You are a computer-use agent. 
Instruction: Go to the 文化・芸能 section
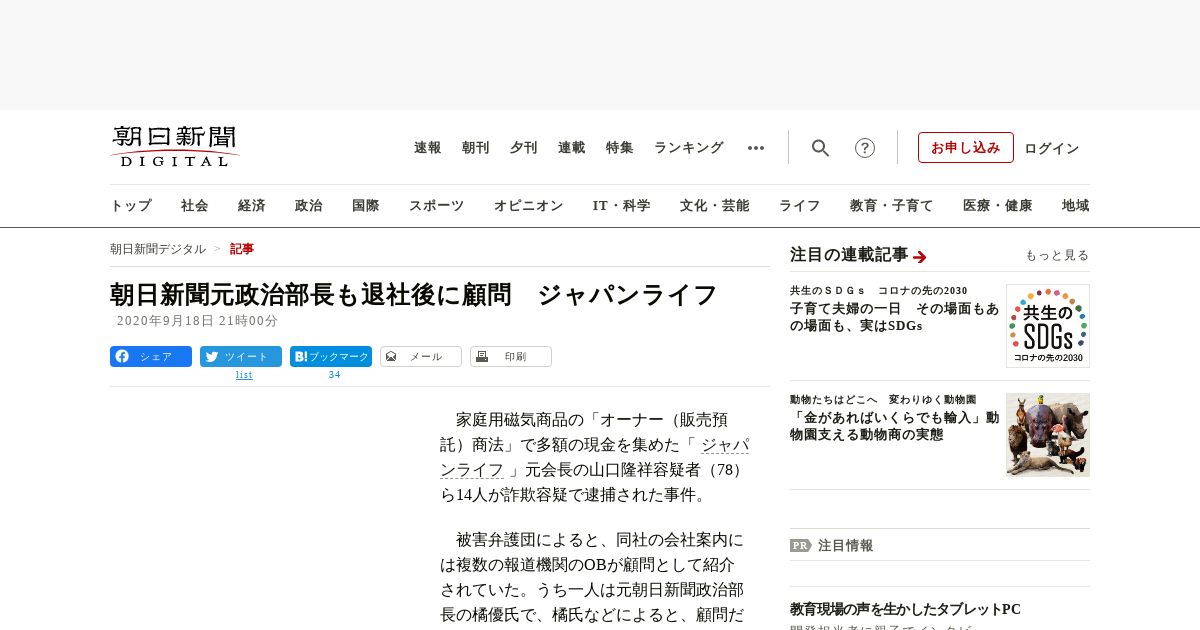pos(715,206)
